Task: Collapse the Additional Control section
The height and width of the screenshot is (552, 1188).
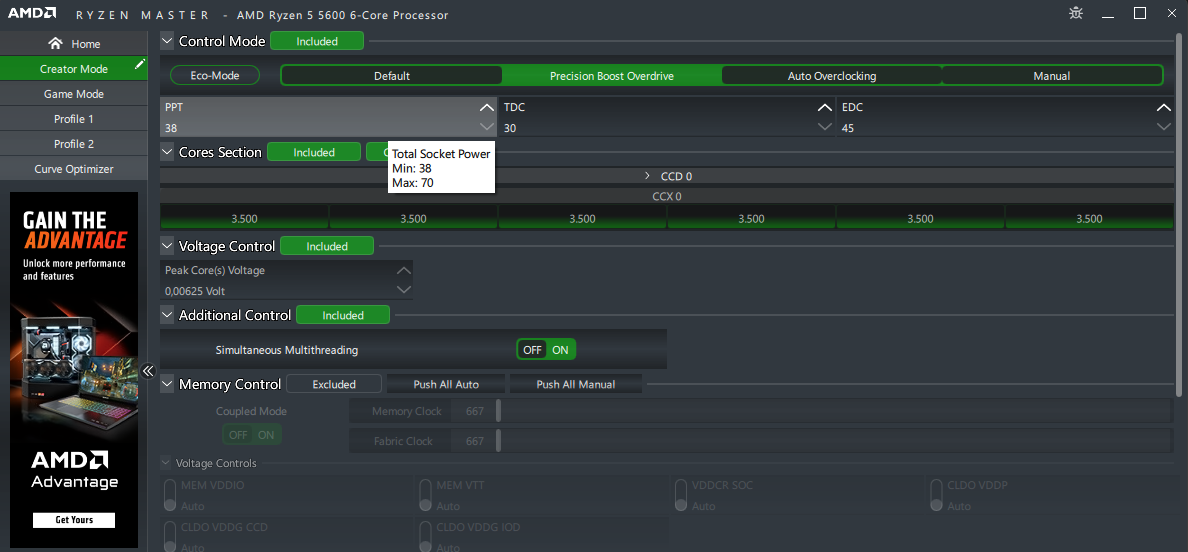Action: 167,315
